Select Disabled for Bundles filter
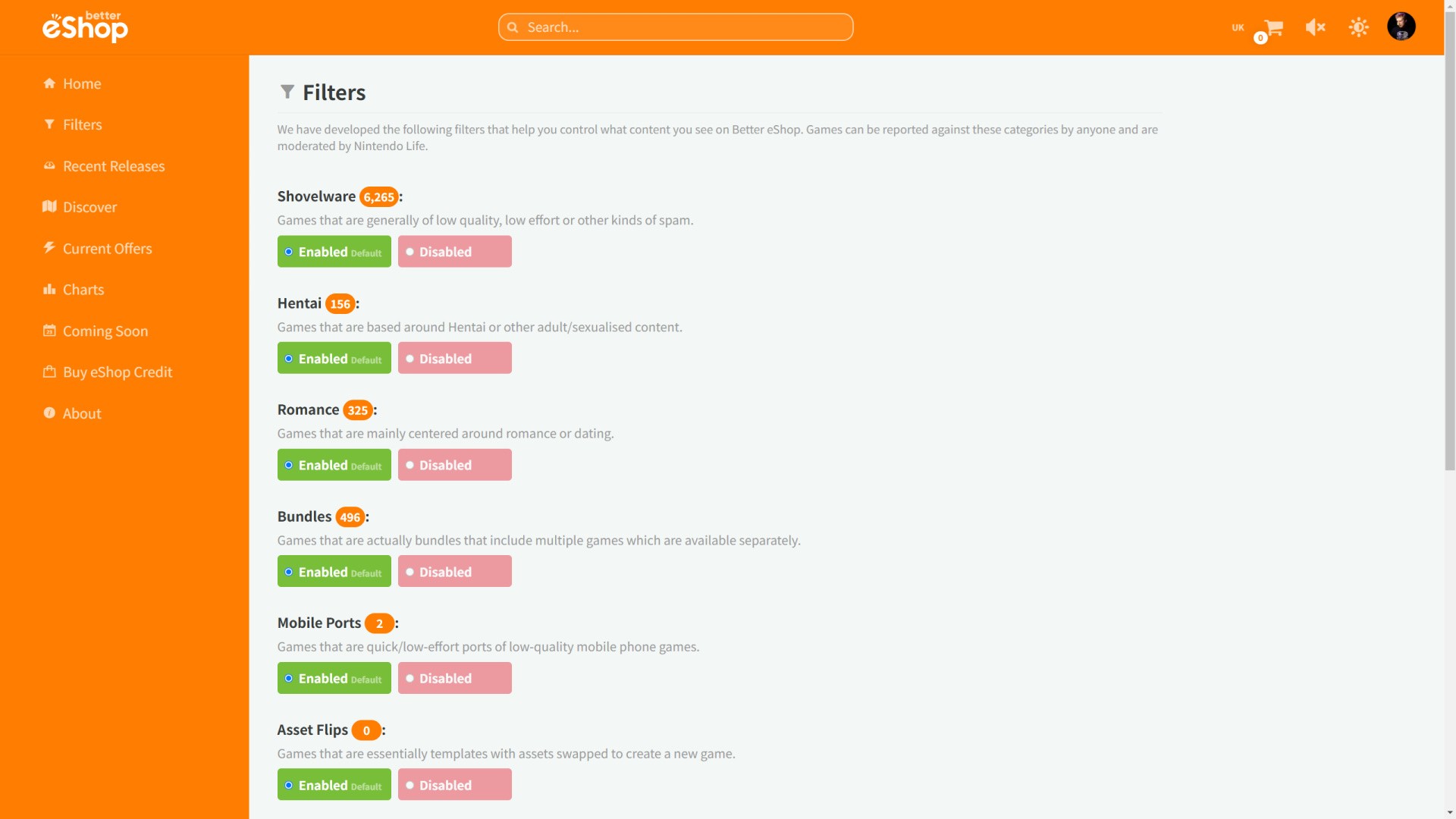Screen dimensions: 1456x819 click(454, 572)
